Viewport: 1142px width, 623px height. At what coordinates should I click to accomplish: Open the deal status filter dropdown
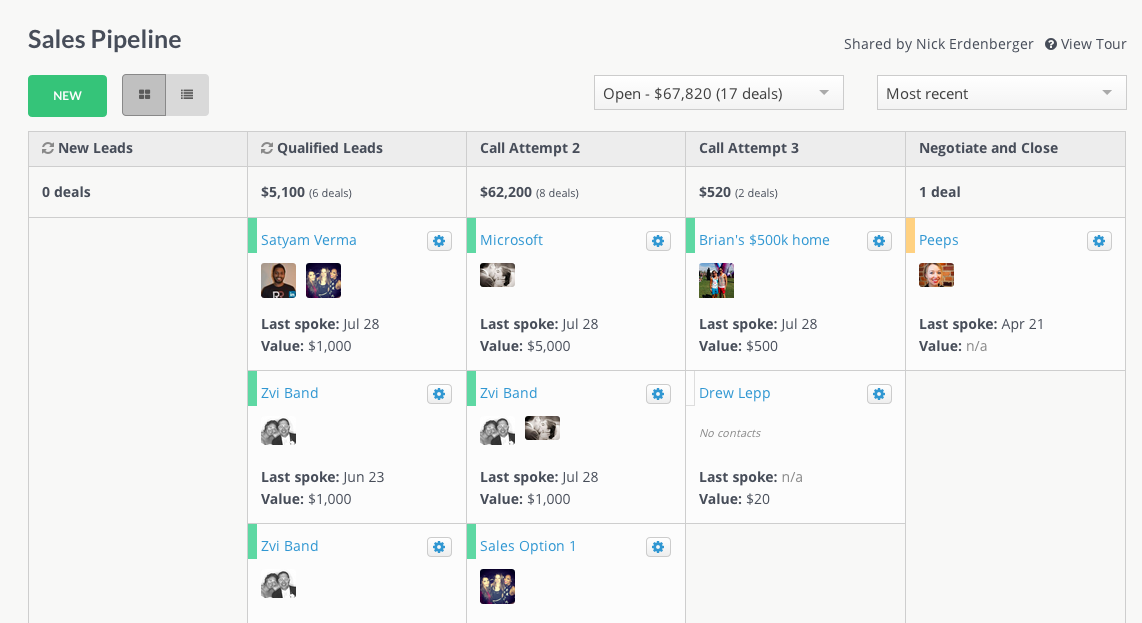(x=718, y=93)
